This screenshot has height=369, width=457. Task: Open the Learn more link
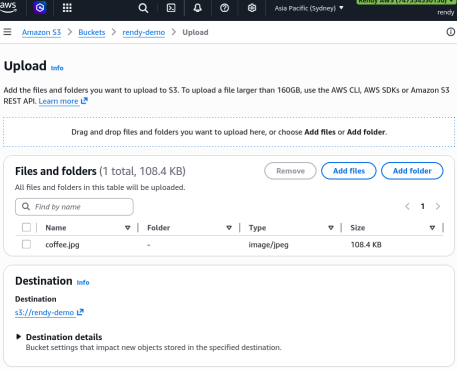coord(58,101)
